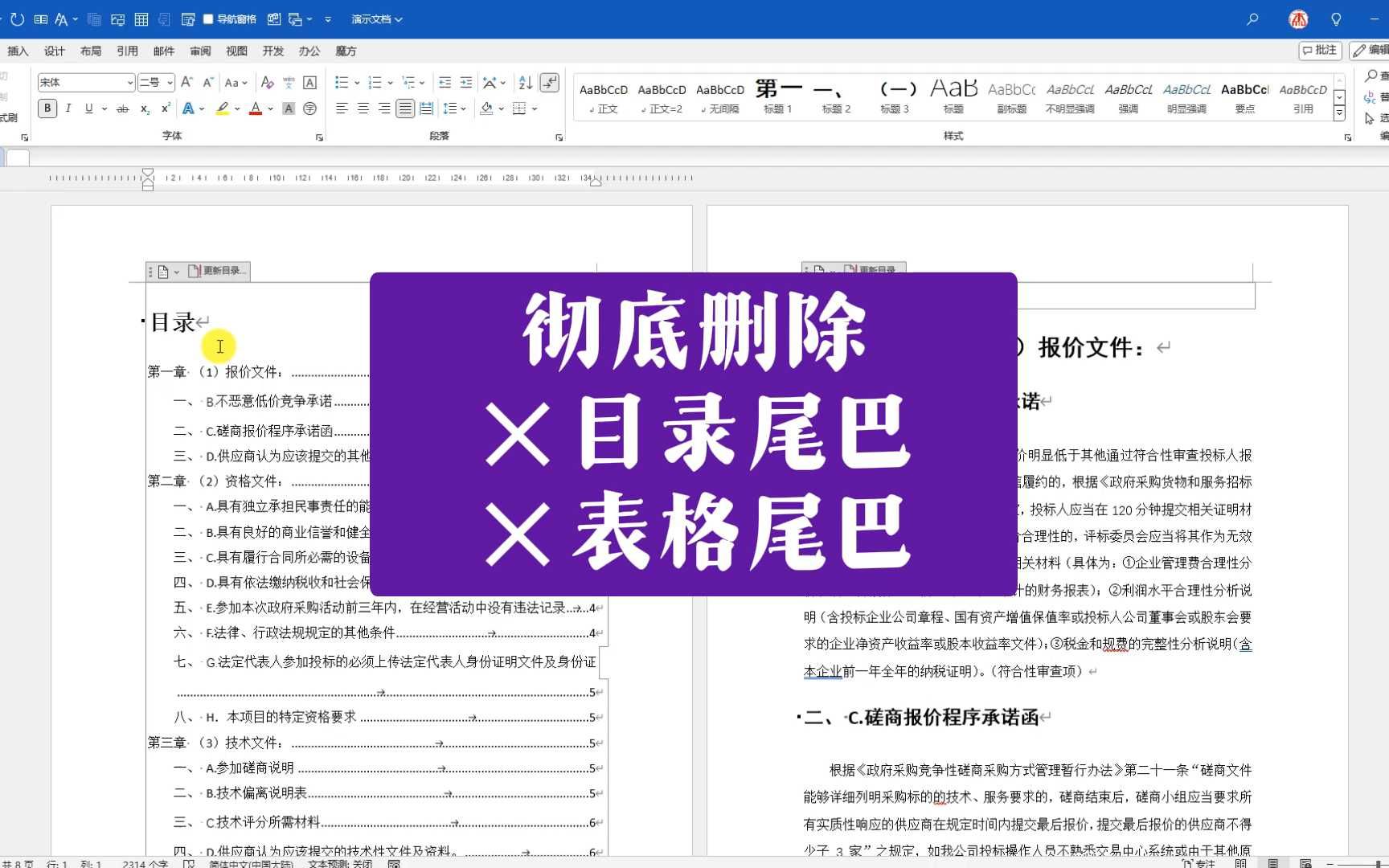The height and width of the screenshot is (868, 1389).
Task: Click the multilevel list icon
Action: click(x=408, y=82)
